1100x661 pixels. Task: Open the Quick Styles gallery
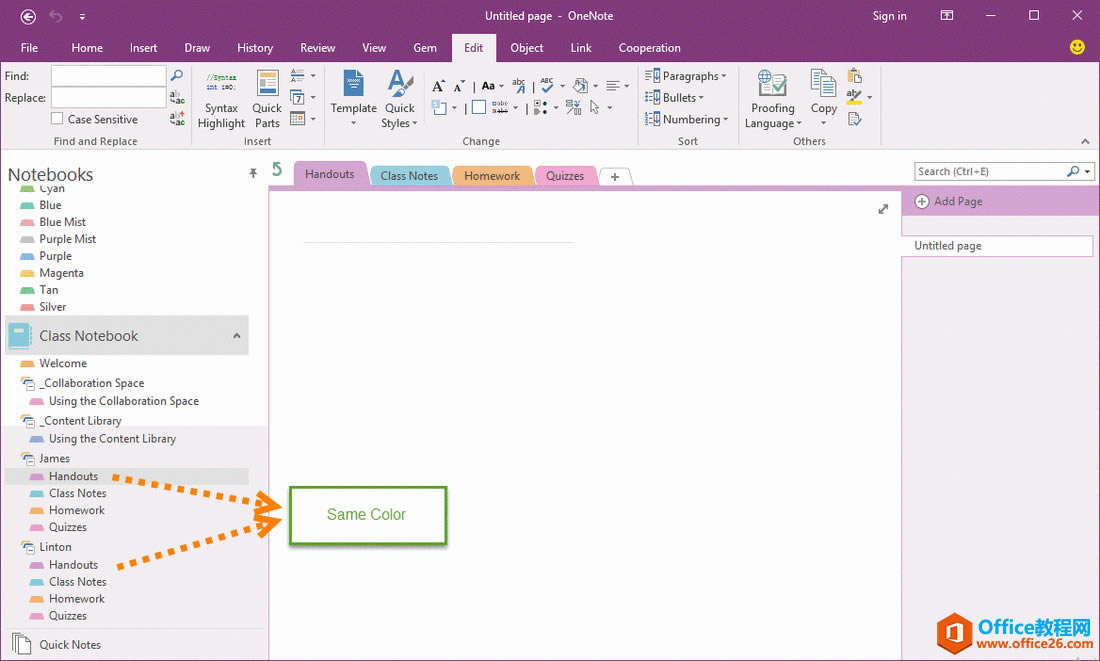click(x=399, y=99)
